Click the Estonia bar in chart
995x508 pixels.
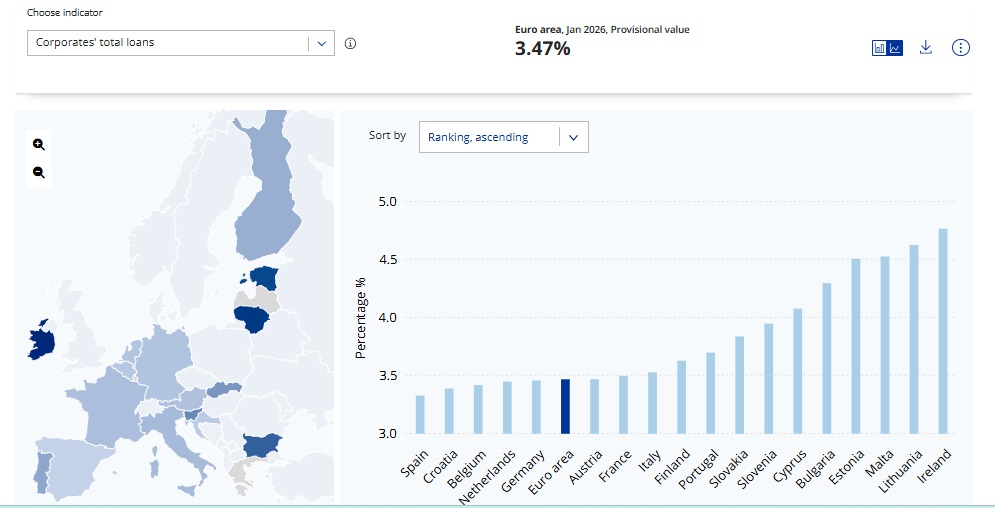pyautogui.click(x=856, y=346)
